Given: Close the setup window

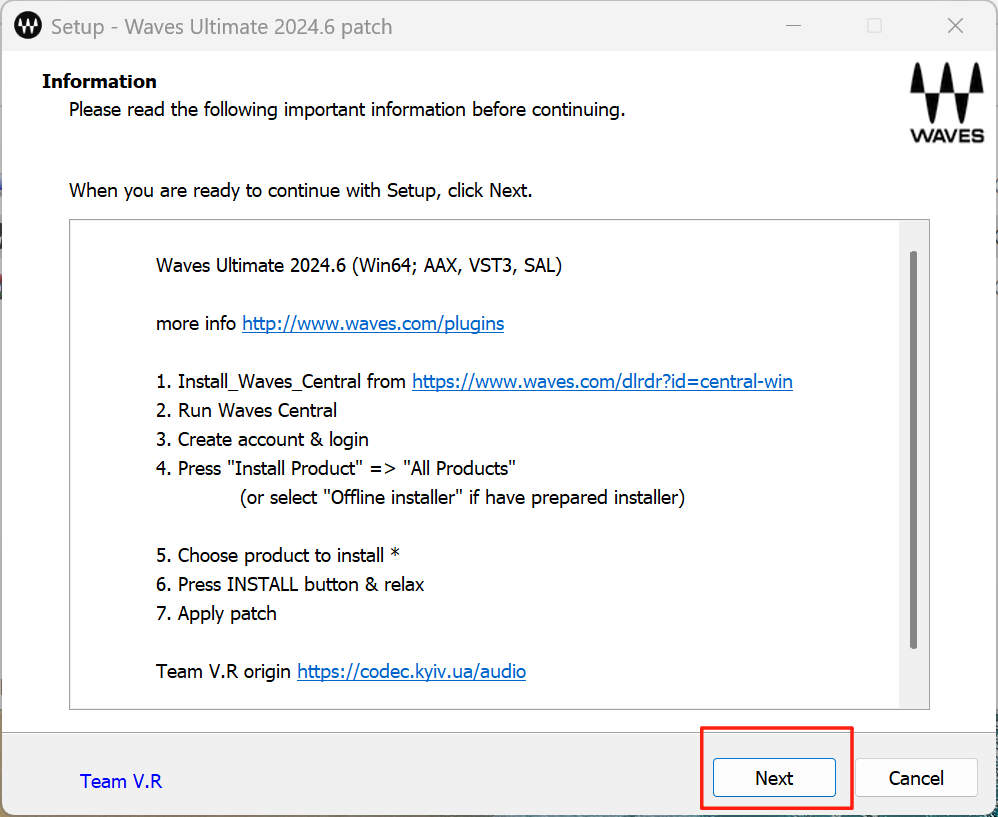Looking at the screenshot, I should coord(955,26).
